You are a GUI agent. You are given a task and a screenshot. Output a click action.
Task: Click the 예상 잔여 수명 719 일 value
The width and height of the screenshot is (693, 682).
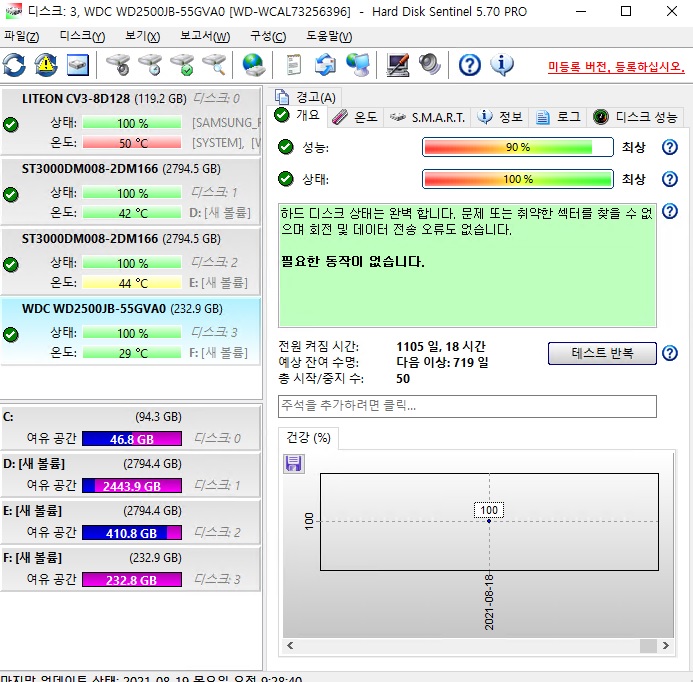tap(442, 362)
